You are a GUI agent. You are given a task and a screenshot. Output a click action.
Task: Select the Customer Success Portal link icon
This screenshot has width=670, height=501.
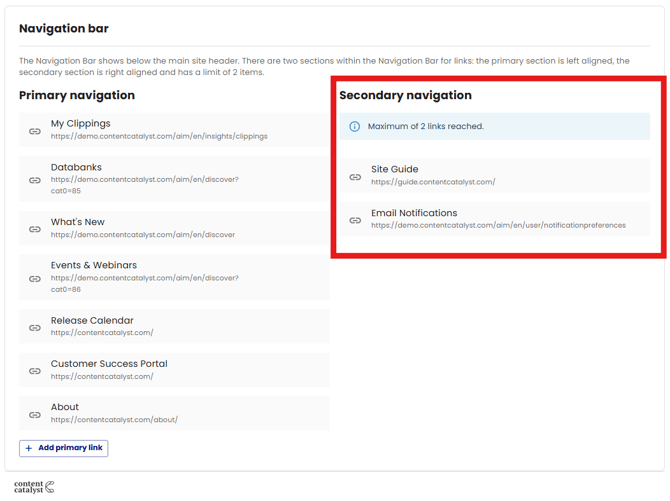click(x=35, y=371)
